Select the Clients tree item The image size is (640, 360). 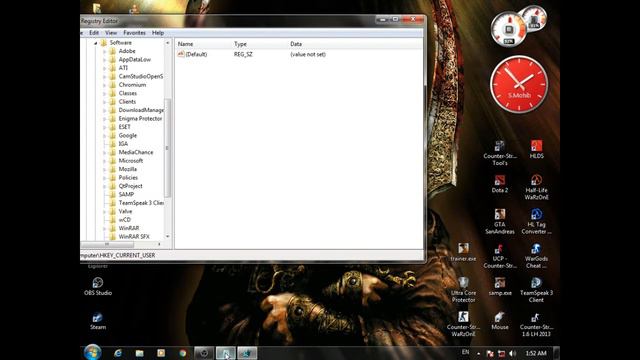[127, 102]
